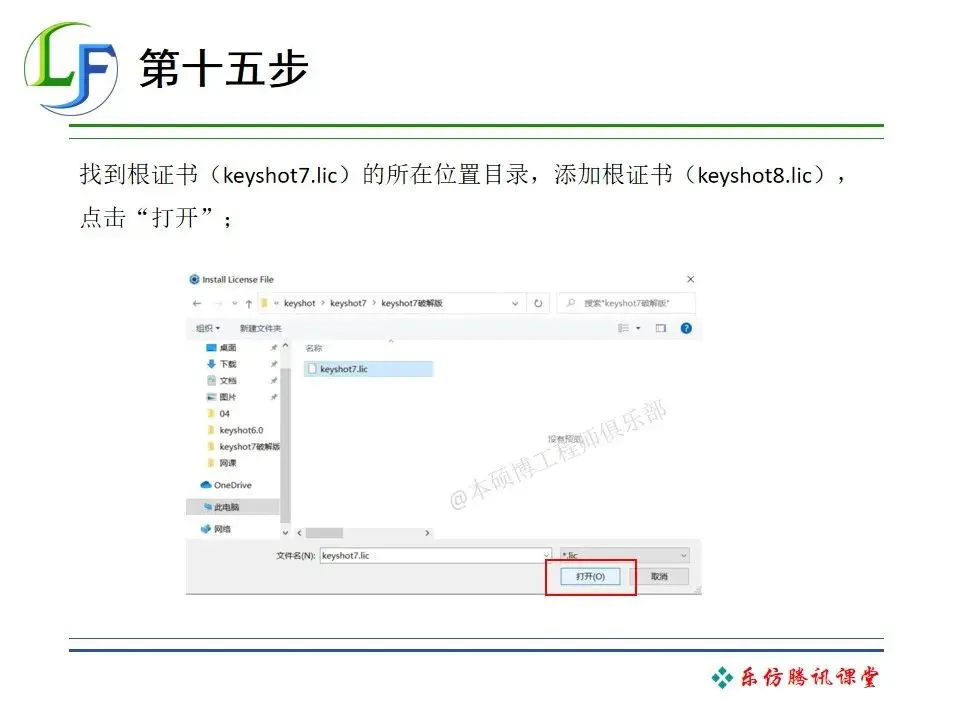The image size is (960, 720).
Task: Click the horizontal scrollbar thumb in file list
Action: click(x=324, y=533)
